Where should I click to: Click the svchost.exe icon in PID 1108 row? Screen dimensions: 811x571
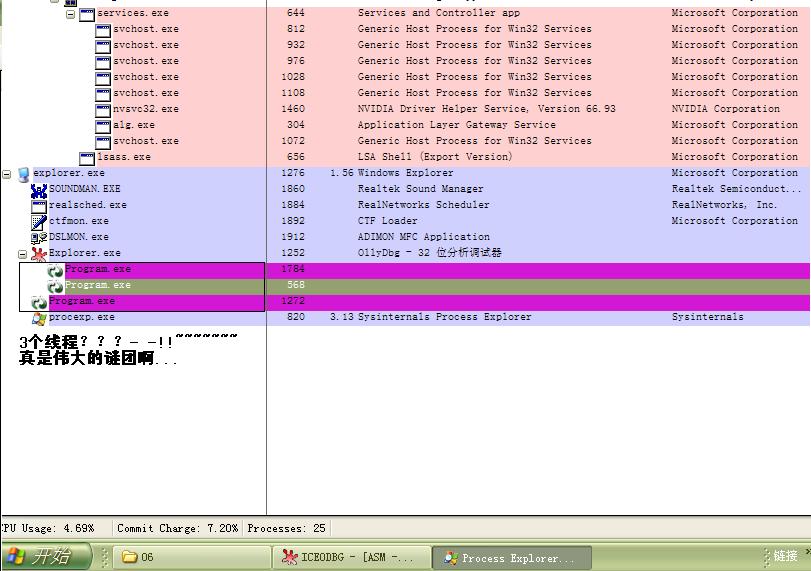103,94
